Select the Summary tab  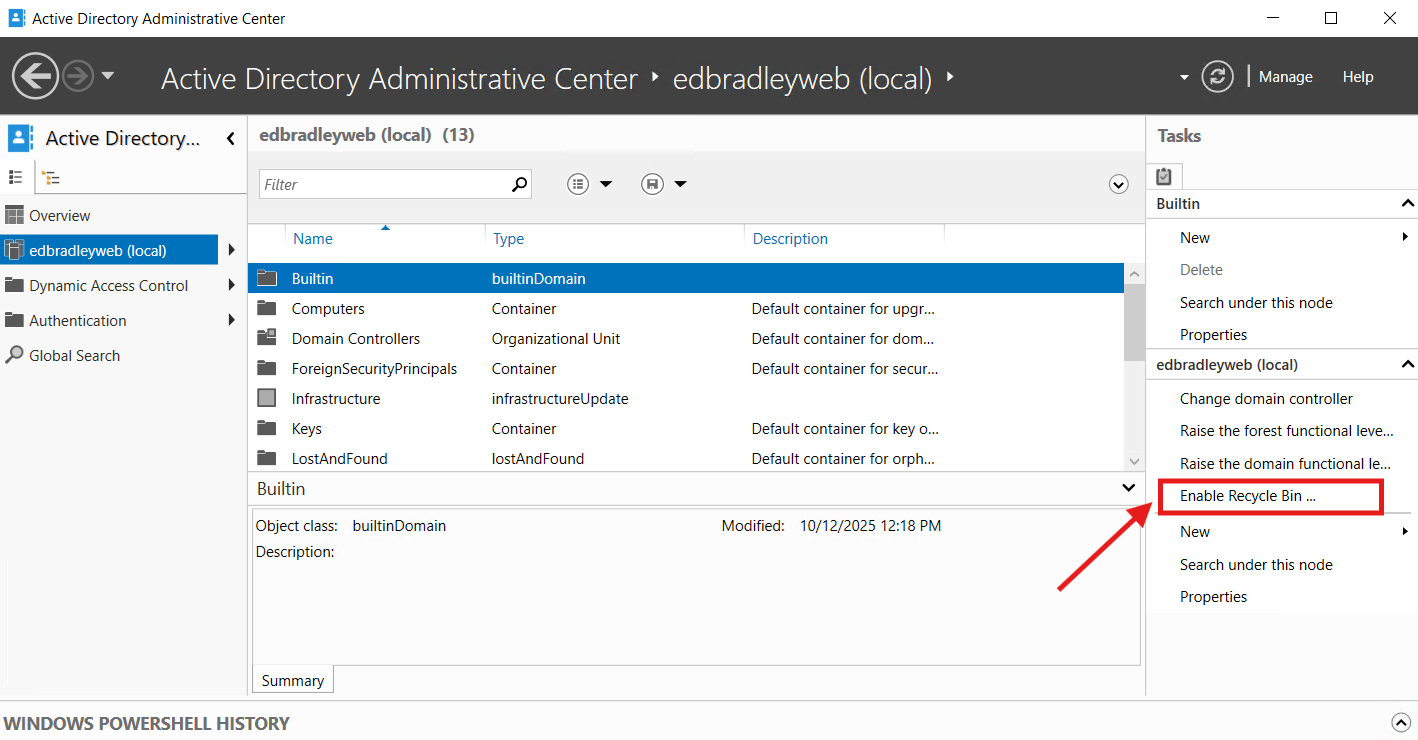click(x=292, y=679)
